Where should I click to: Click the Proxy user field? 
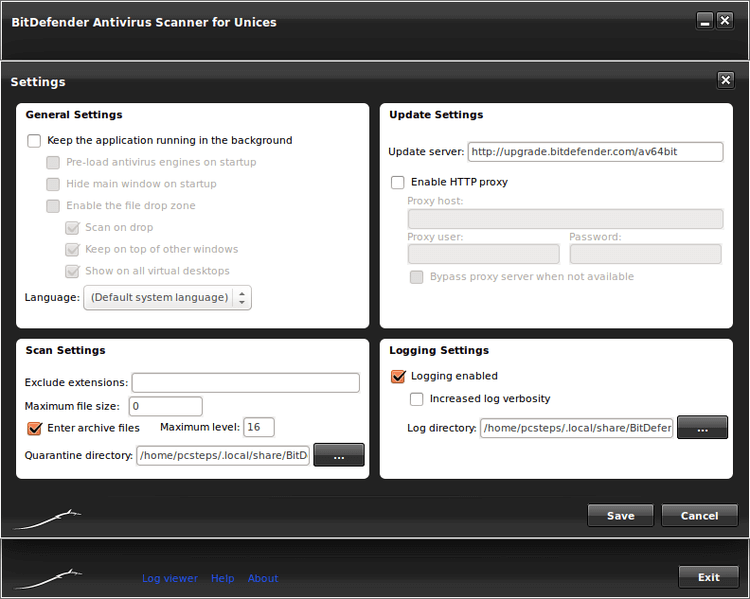[x=484, y=254]
